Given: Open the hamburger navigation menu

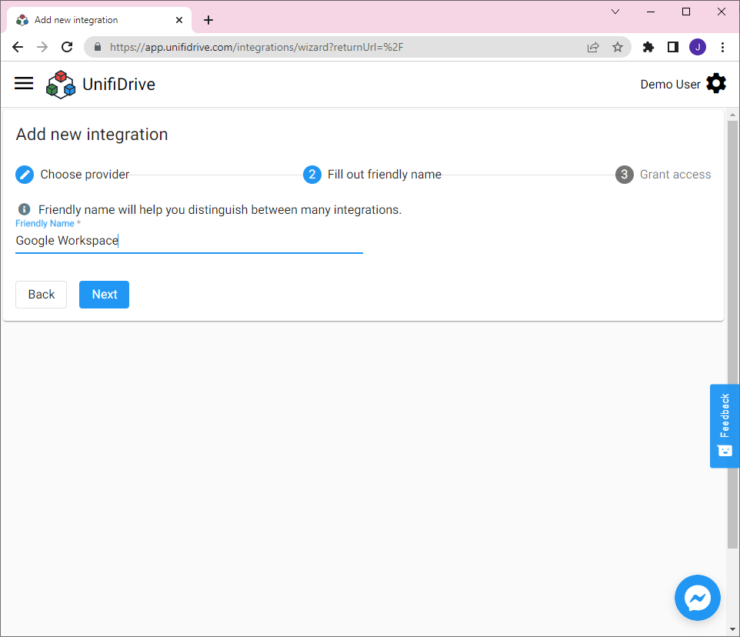Looking at the screenshot, I should pos(24,84).
